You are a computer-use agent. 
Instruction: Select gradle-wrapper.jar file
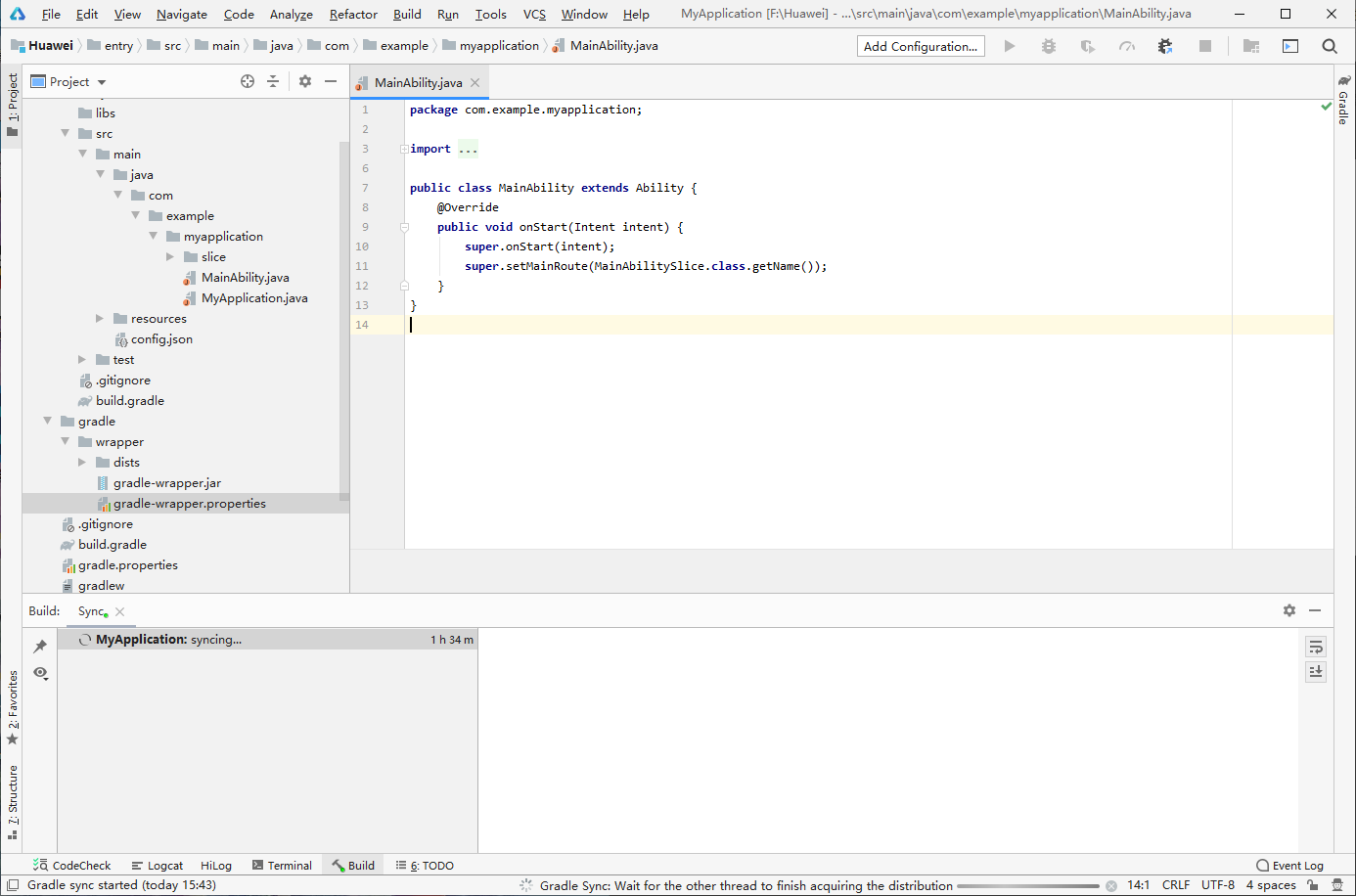pos(166,482)
